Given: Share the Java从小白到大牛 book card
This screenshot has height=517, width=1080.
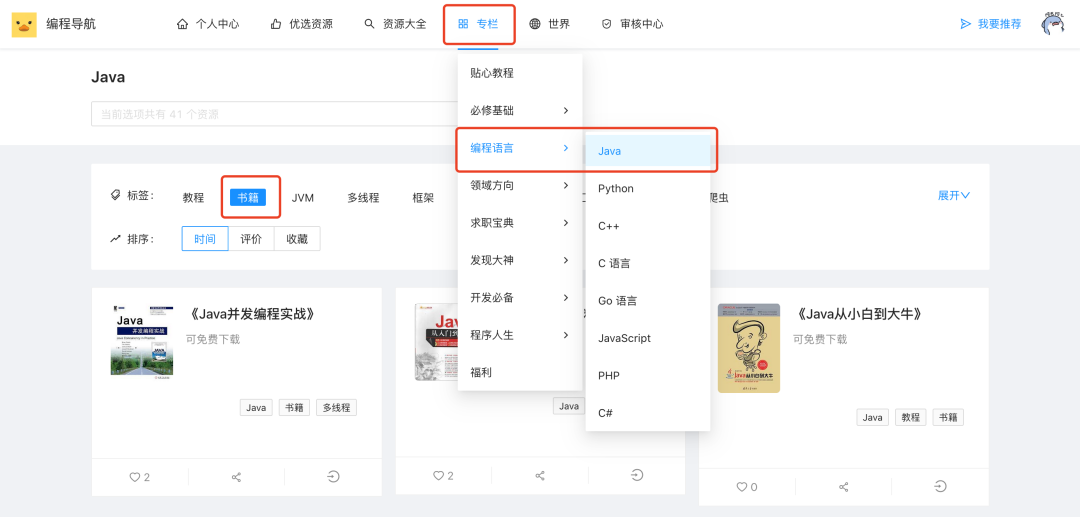Looking at the screenshot, I should [x=844, y=487].
